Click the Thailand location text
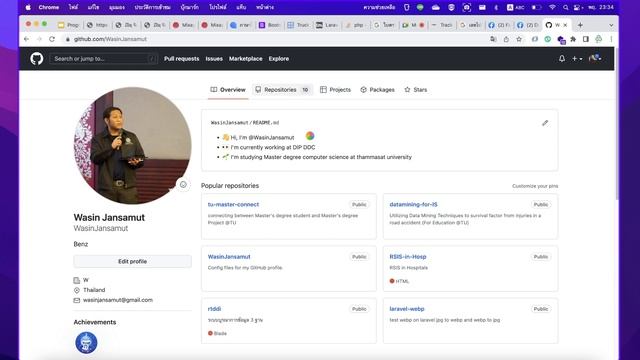This screenshot has height=360, width=640. click(94, 290)
